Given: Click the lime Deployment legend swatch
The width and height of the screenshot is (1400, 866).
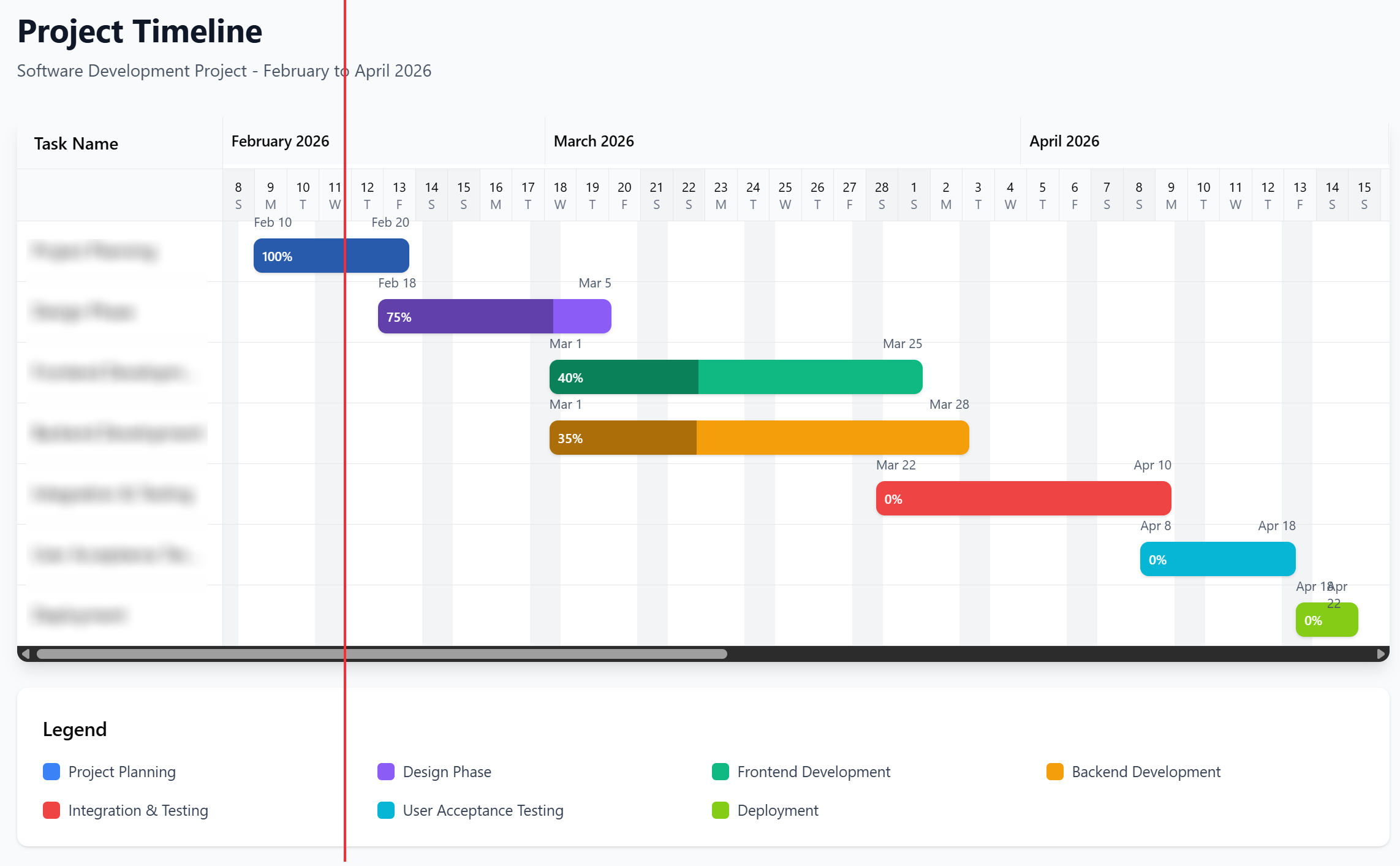Looking at the screenshot, I should click(721, 810).
